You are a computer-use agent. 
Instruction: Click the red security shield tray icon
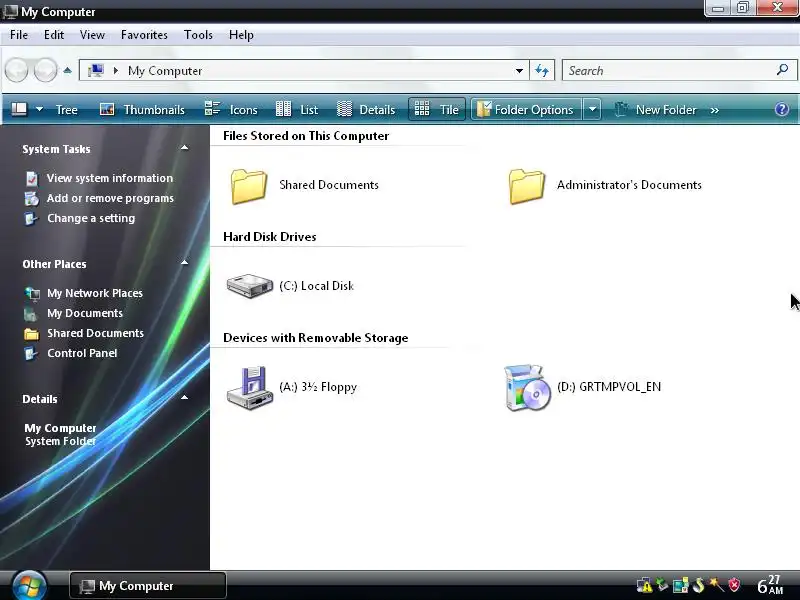[734, 585]
